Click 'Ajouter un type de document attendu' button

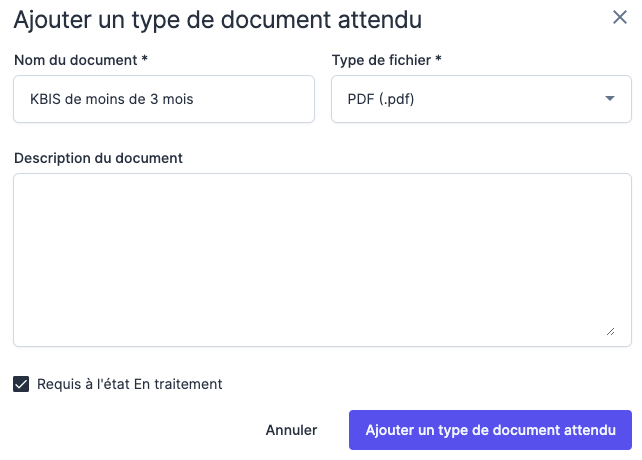[490, 430]
